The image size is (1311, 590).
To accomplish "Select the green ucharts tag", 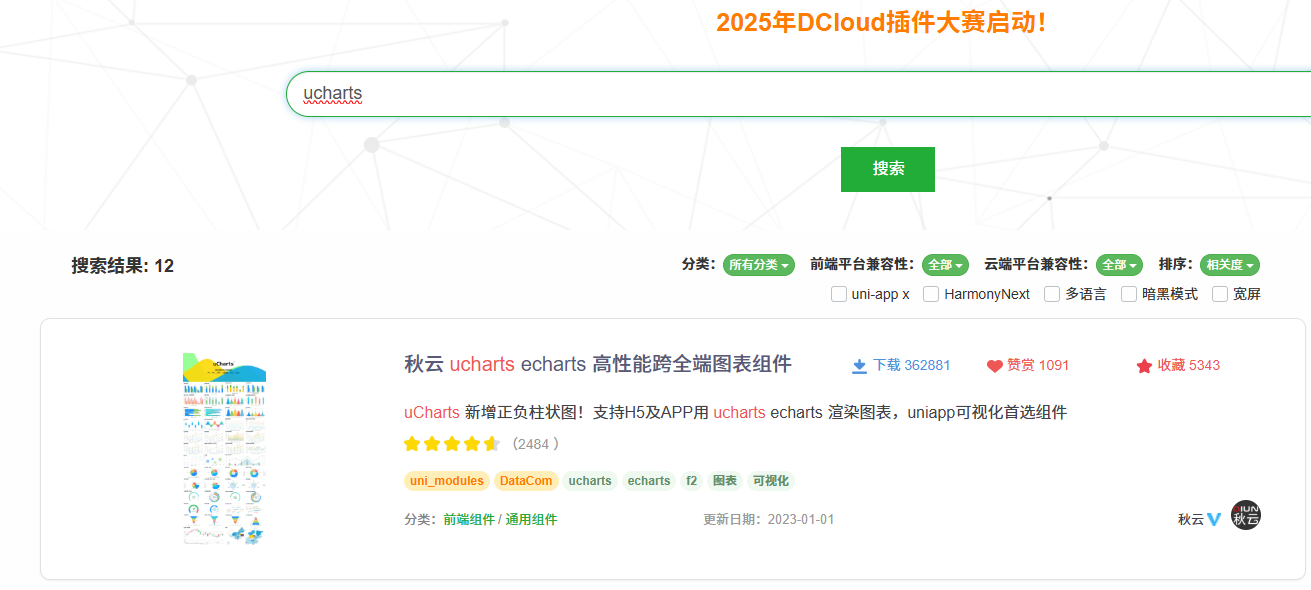I will (x=590, y=481).
